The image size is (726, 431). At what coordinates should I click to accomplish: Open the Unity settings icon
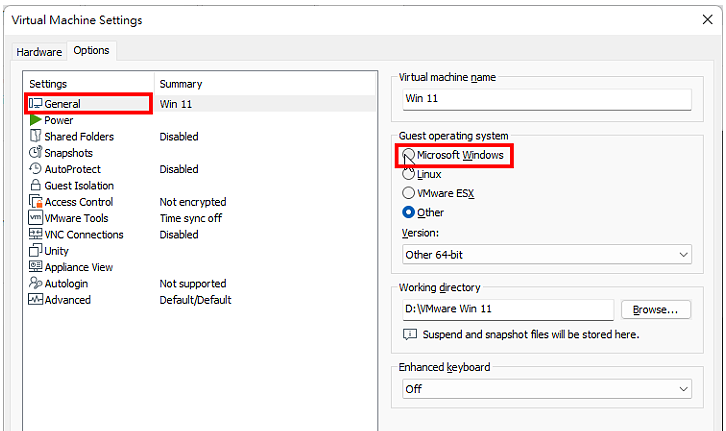[x=35, y=250]
